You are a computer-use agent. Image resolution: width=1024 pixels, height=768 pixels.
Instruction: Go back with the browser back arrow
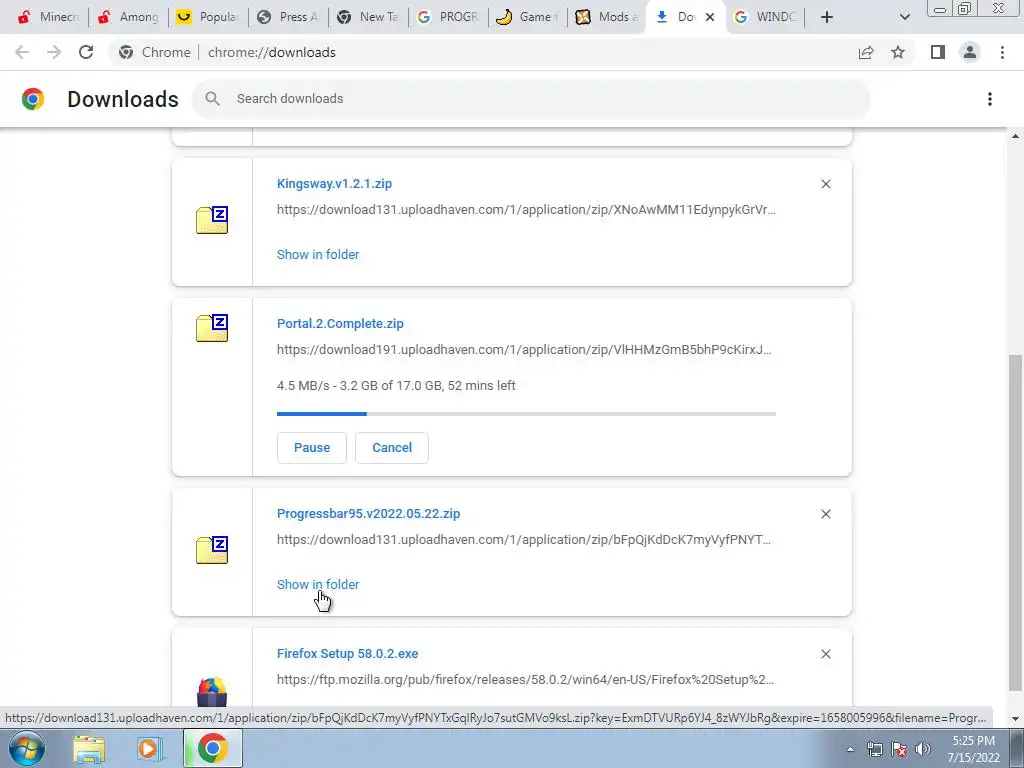(22, 52)
